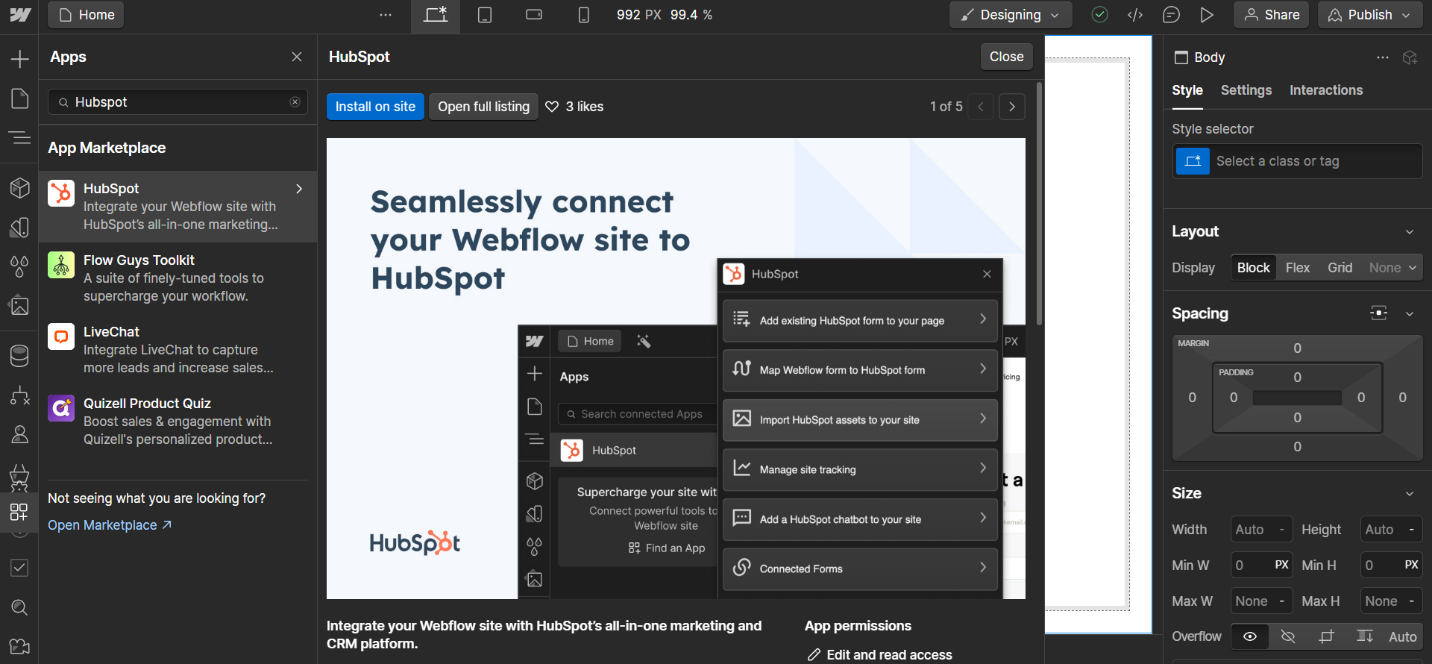Collapse the Layout section
Screen dimensions: 1432x664
pyautogui.click(x=1410, y=232)
